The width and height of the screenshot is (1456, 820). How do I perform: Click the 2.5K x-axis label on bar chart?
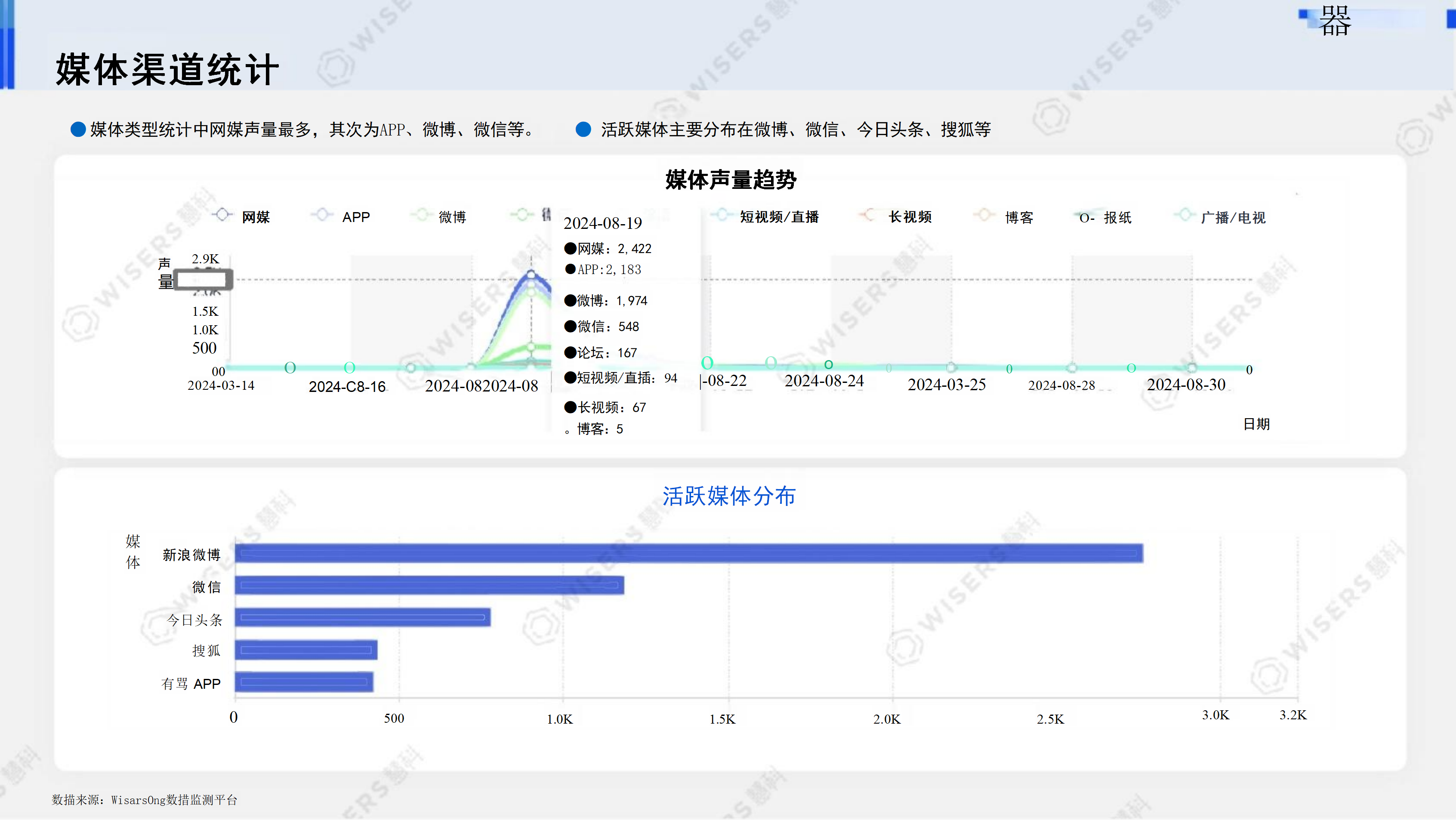tap(1050, 719)
